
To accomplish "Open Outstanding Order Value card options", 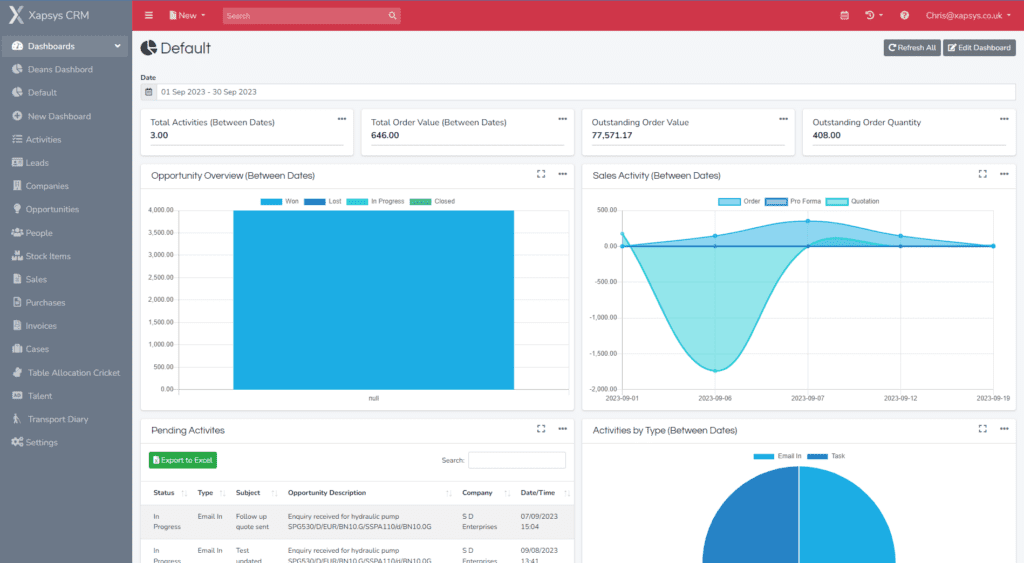I will tap(783, 119).
